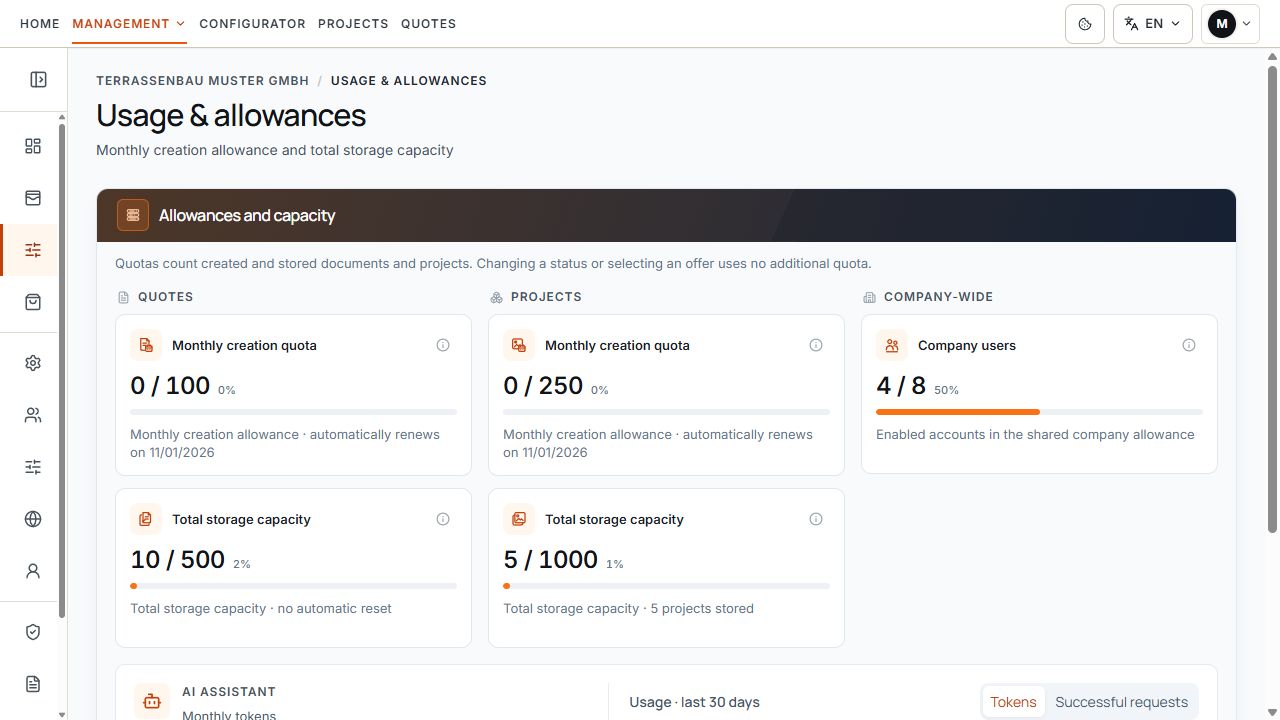Click the "4 / 8" company users value
The width and height of the screenshot is (1280, 720).
(901, 386)
